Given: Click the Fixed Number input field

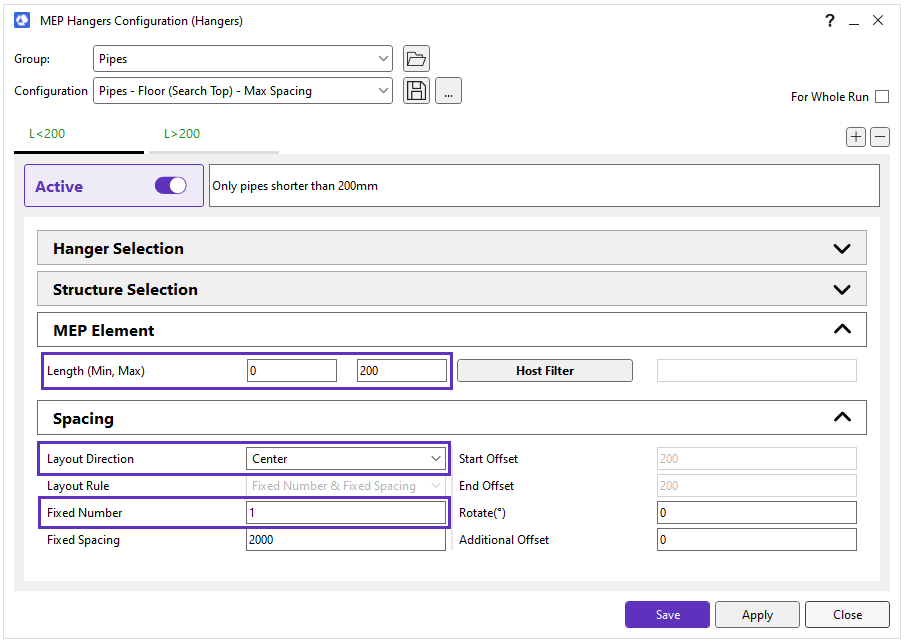Looking at the screenshot, I should coord(346,512).
